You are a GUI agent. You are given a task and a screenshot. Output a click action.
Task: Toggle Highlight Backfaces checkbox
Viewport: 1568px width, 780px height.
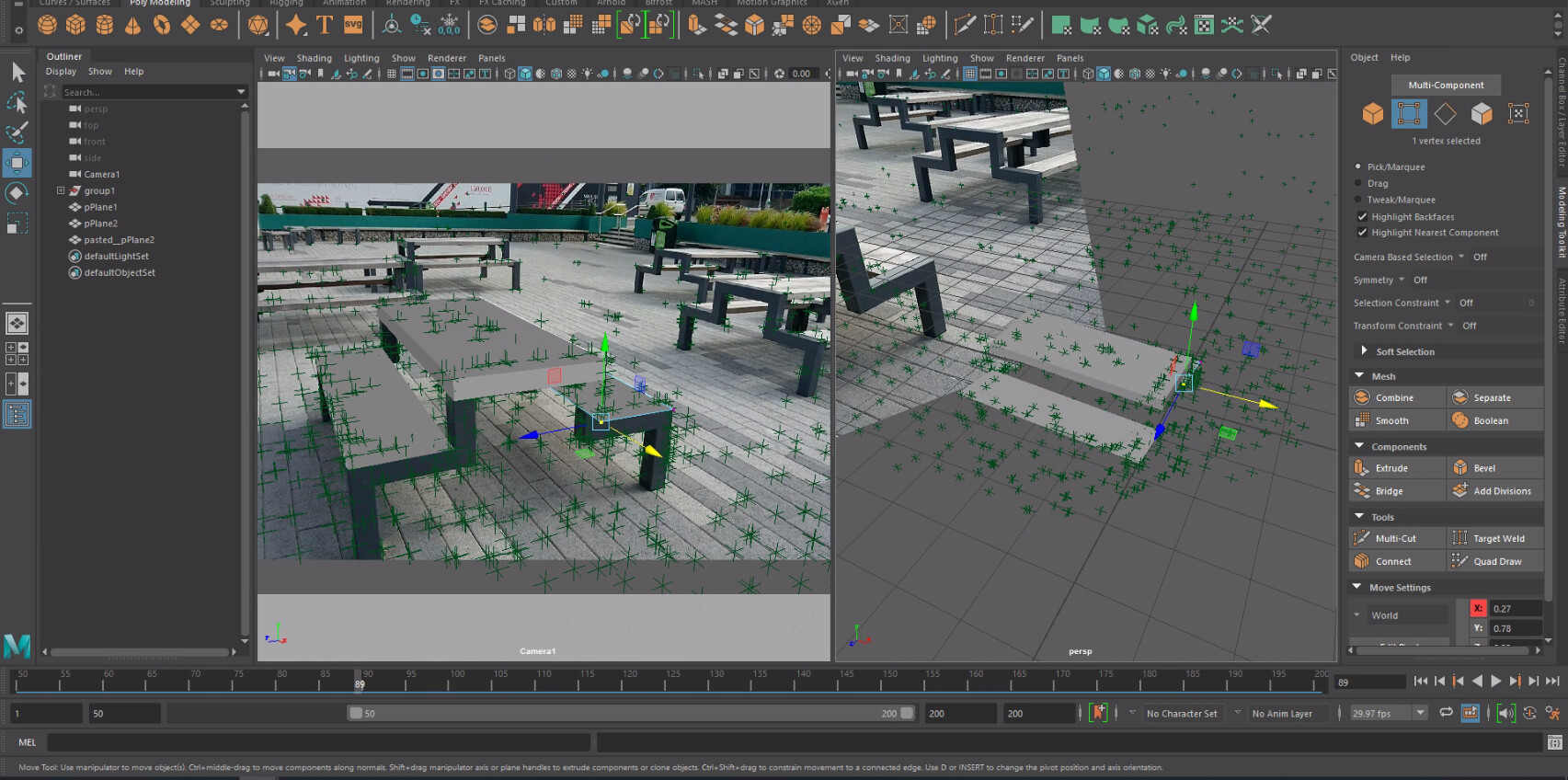(x=1362, y=217)
